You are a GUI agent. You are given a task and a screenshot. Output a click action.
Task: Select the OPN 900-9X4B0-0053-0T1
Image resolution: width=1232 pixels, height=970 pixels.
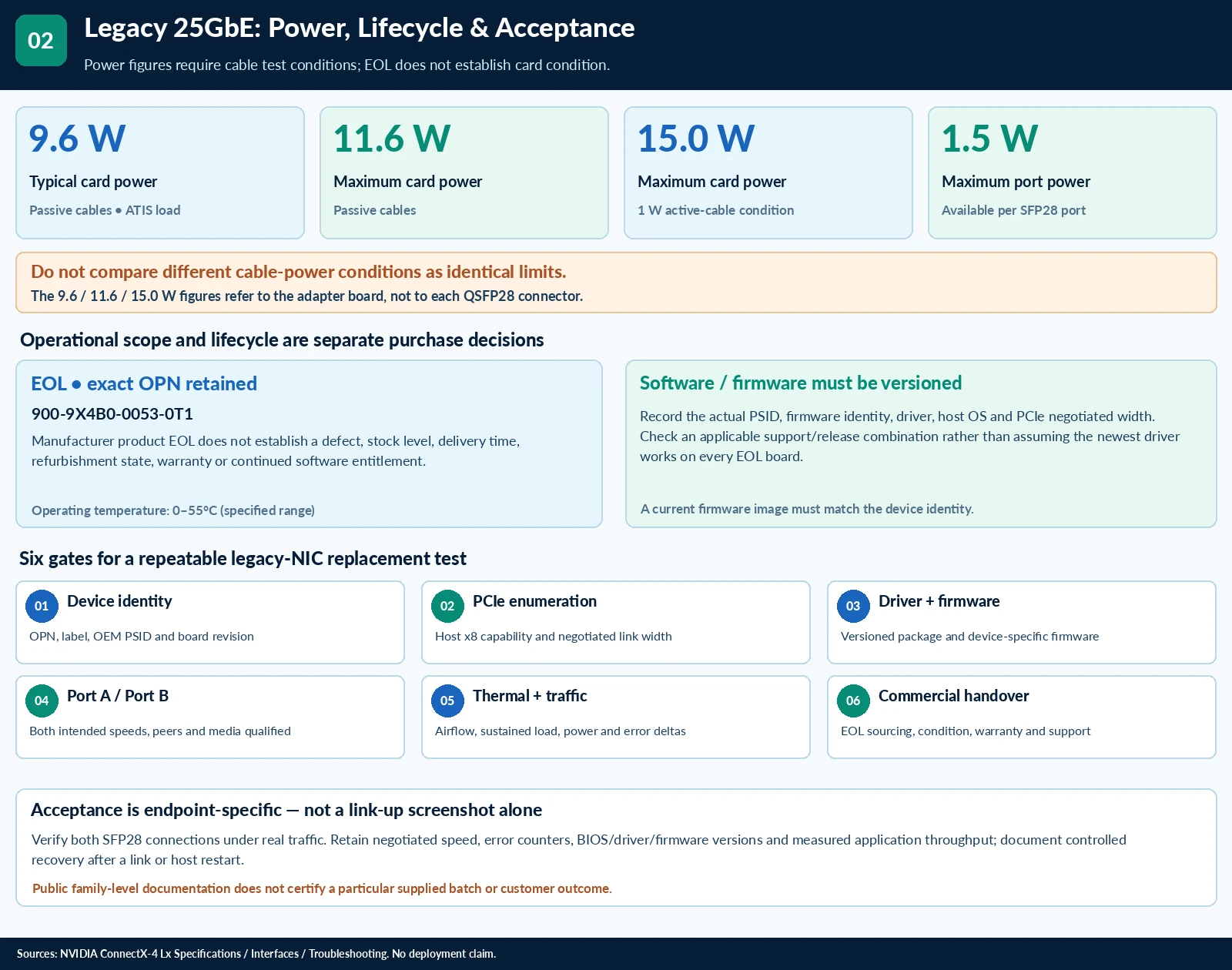pos(112,414)
